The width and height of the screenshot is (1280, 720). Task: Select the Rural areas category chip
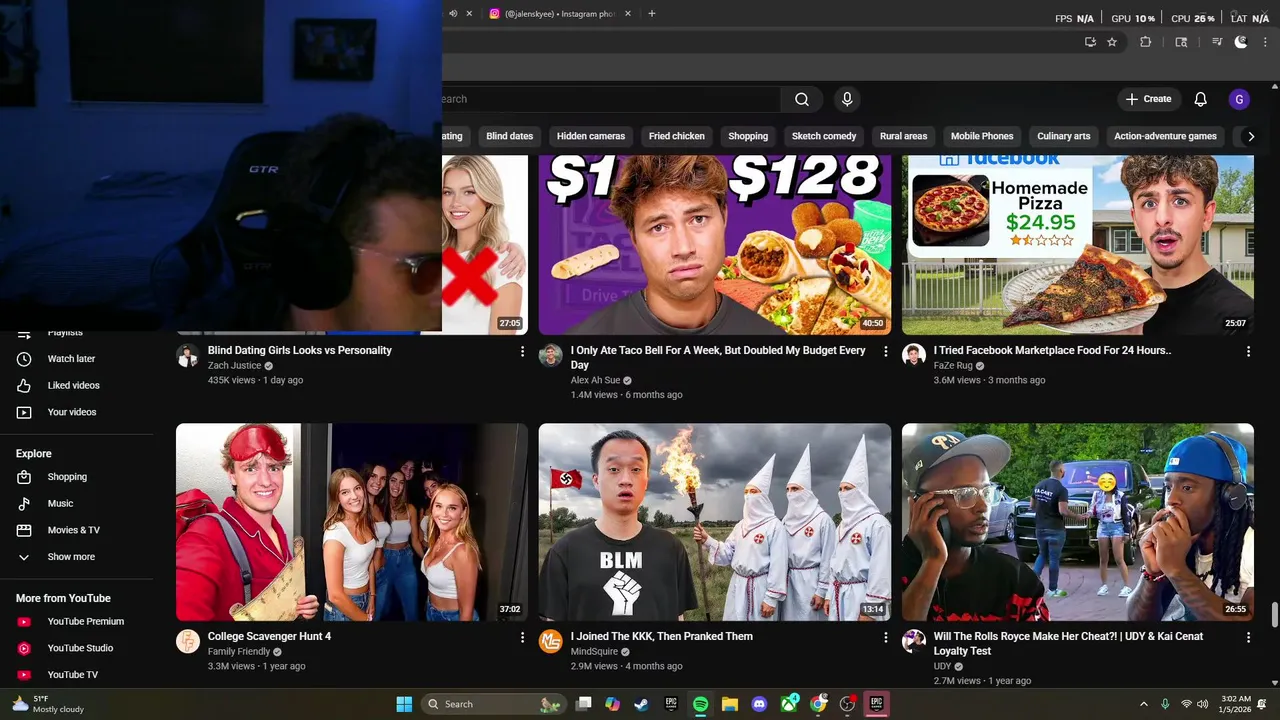tap(904, 136)
